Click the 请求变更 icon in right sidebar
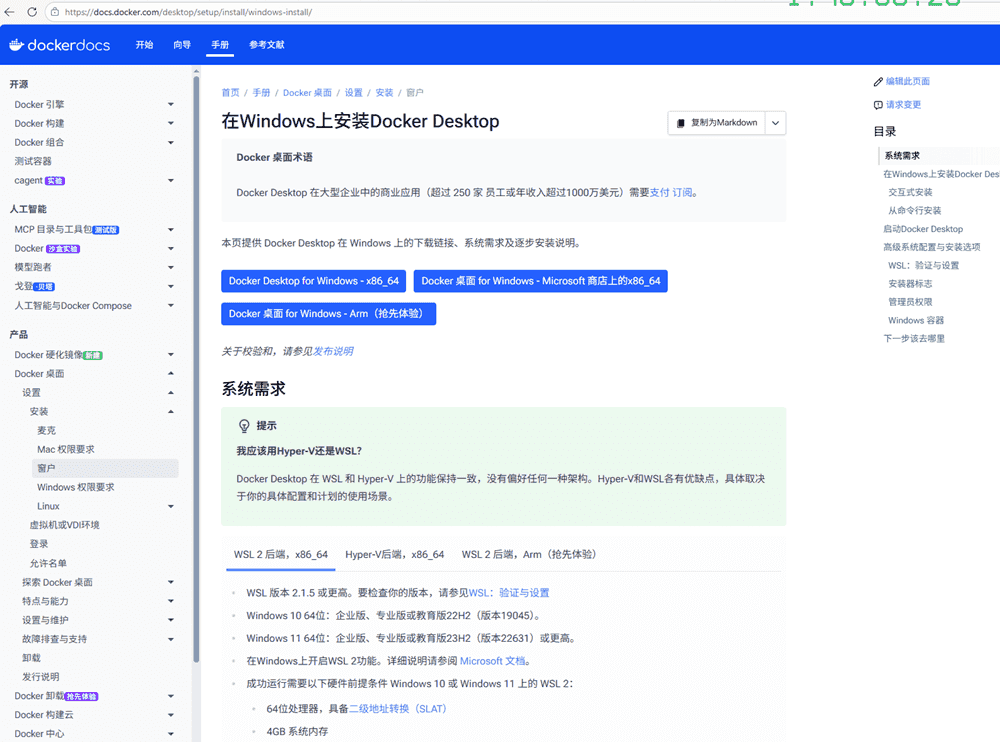This screenshot has height=742, width=1000. coord(878,105)
